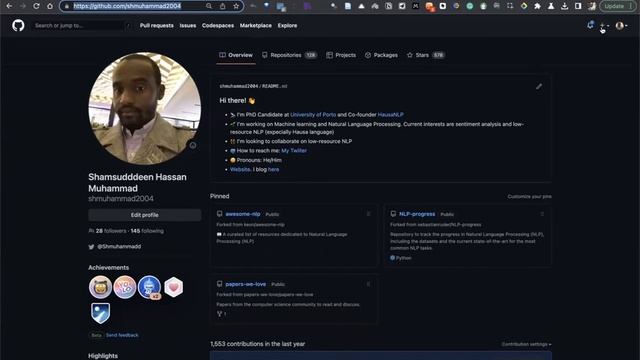Reload the page with the refresh icon
The image size is (640, 360).
pos(36,6)
